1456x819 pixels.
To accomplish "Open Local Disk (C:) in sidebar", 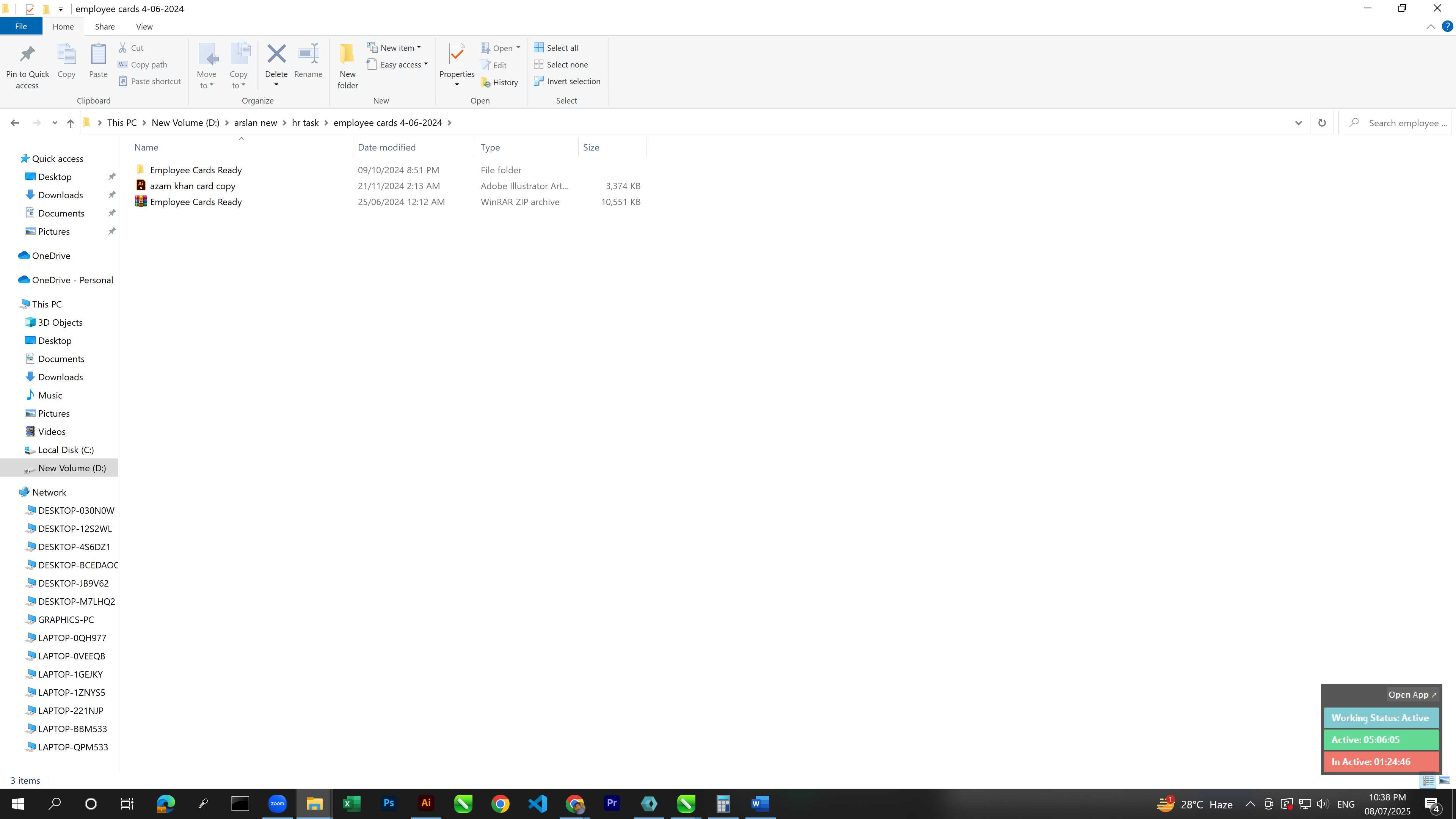I will (66, 450).
